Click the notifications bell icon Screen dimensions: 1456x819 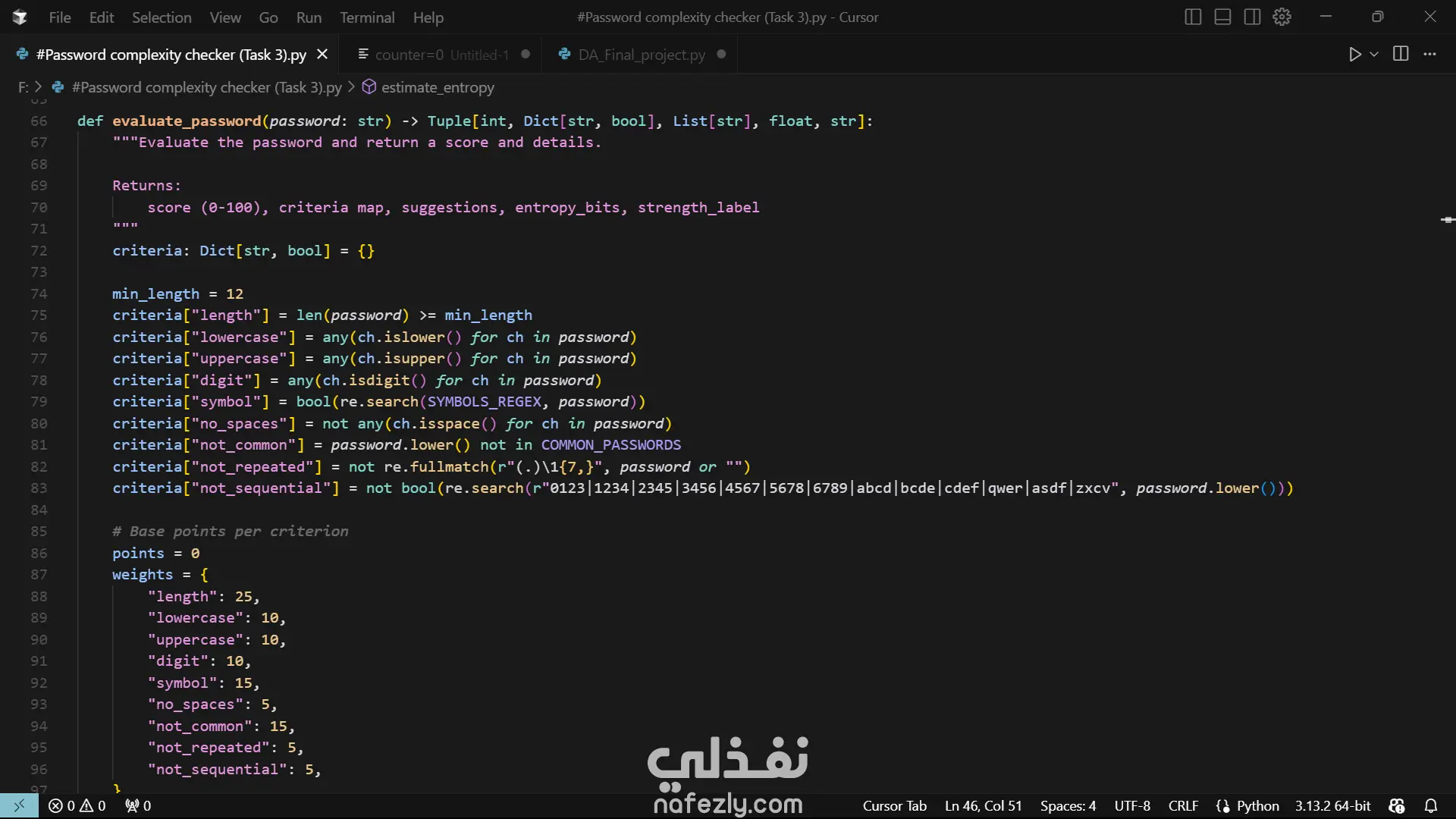(1431, 806)
